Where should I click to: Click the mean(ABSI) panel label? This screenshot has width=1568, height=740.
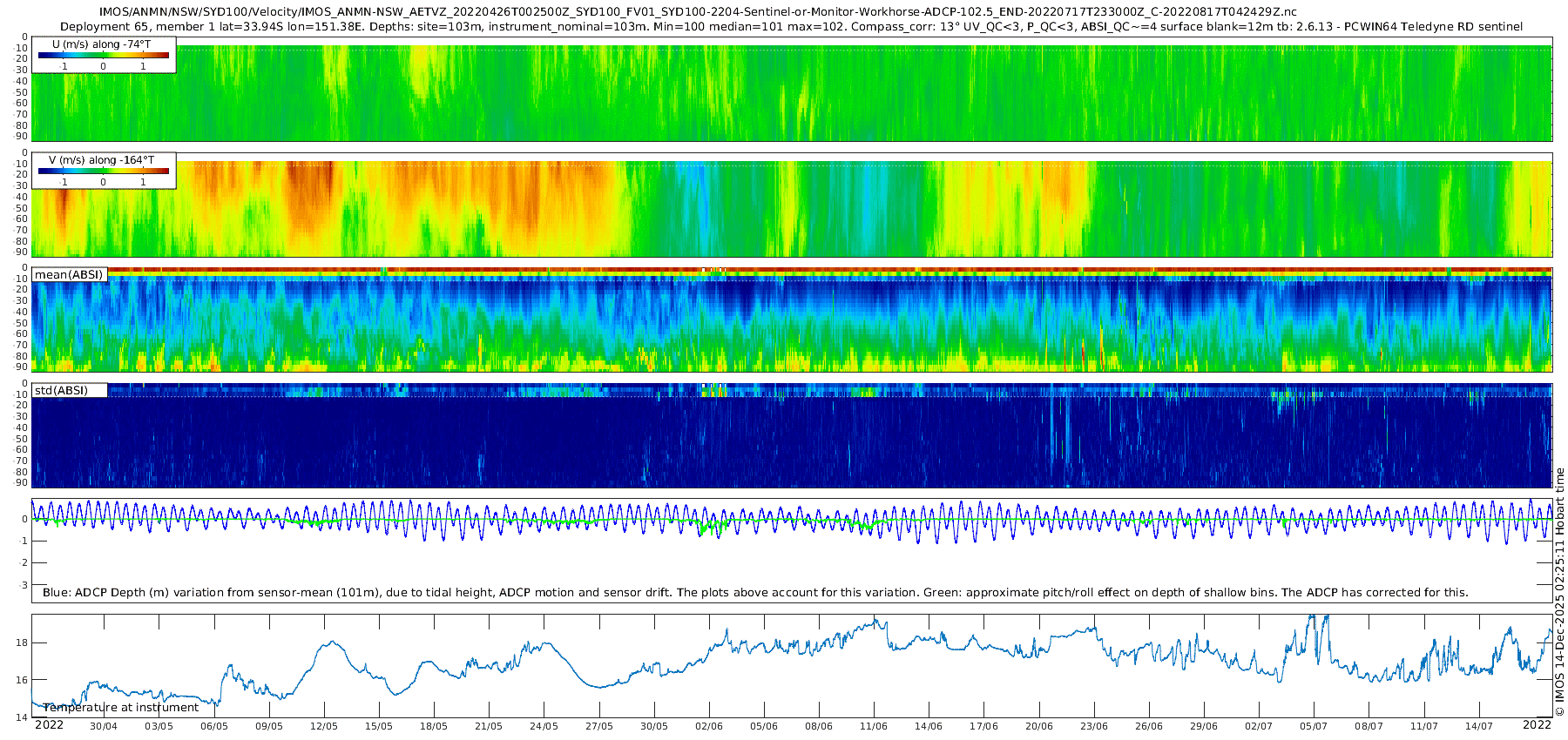point(69,275)
